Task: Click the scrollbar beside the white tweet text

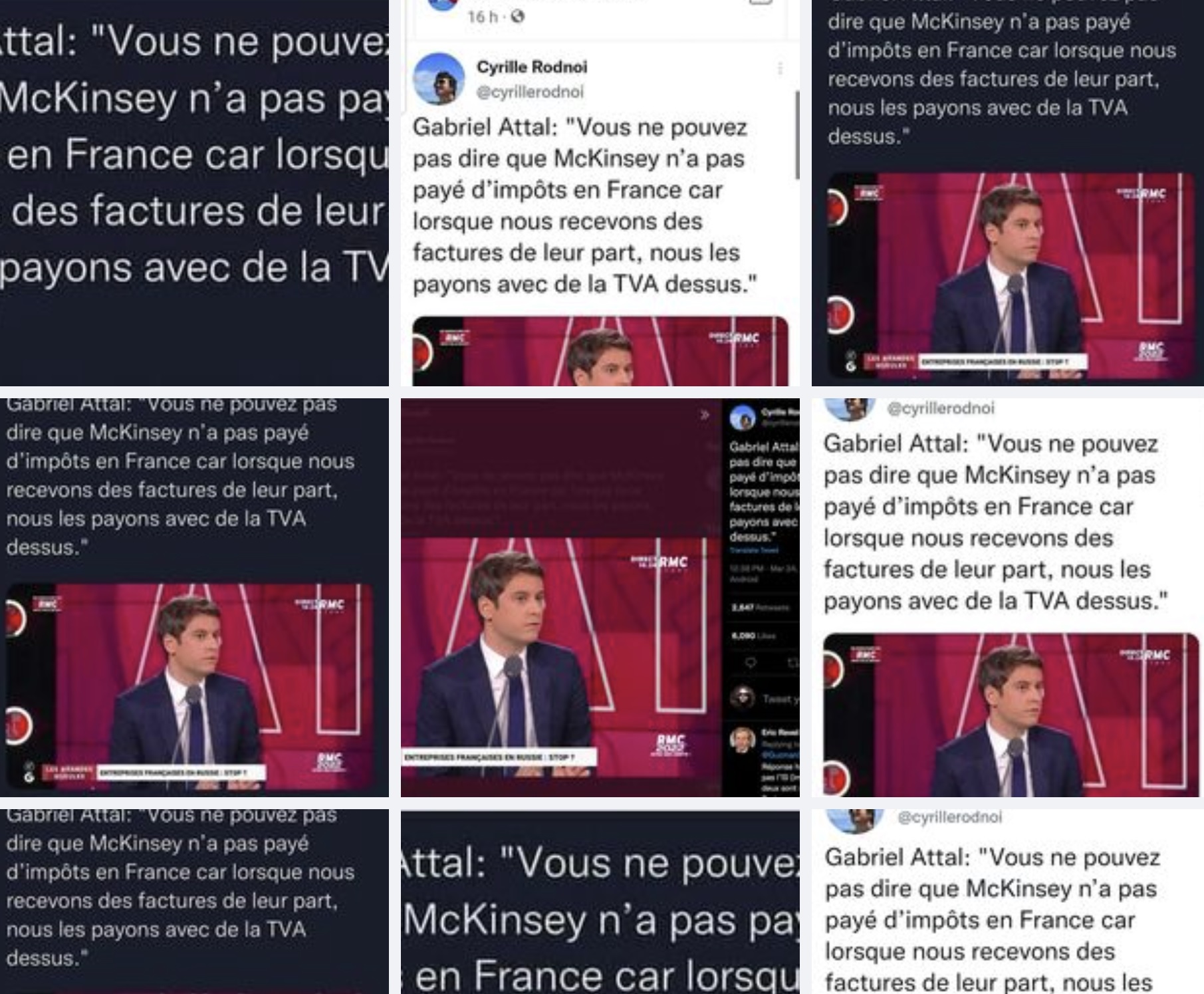Action: (796, 135)
